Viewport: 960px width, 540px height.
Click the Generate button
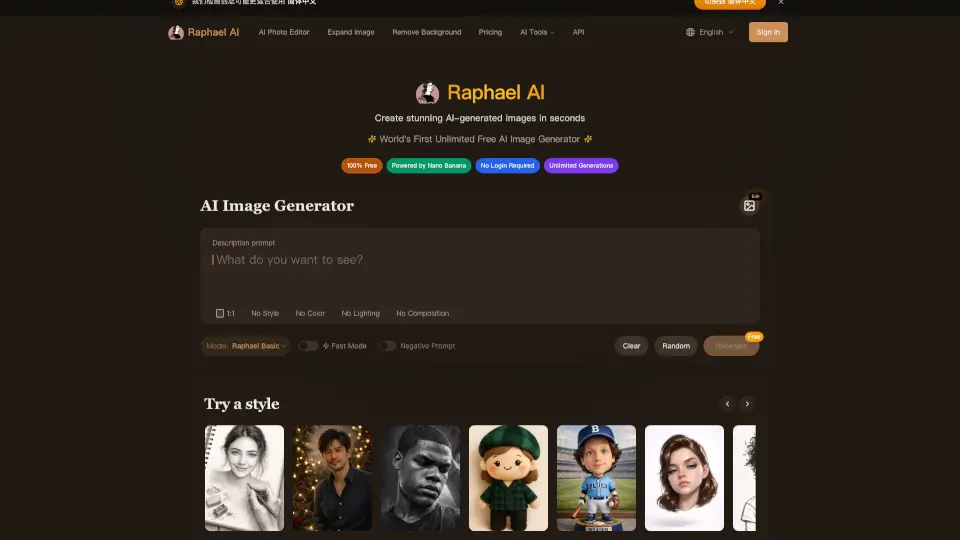(x=731, y=346)
